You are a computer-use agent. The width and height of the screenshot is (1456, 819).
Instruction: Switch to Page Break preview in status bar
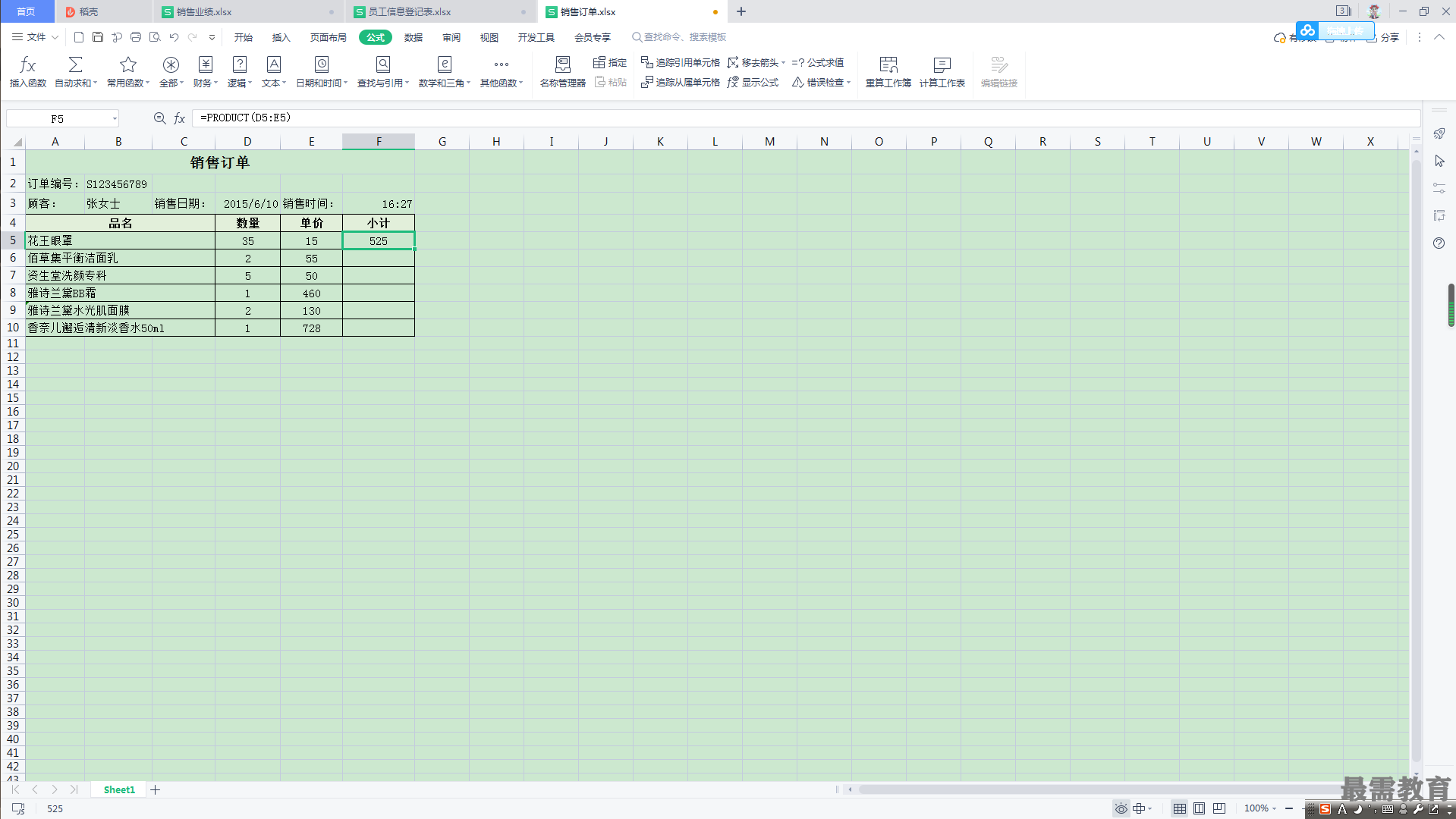[1219, 808]
